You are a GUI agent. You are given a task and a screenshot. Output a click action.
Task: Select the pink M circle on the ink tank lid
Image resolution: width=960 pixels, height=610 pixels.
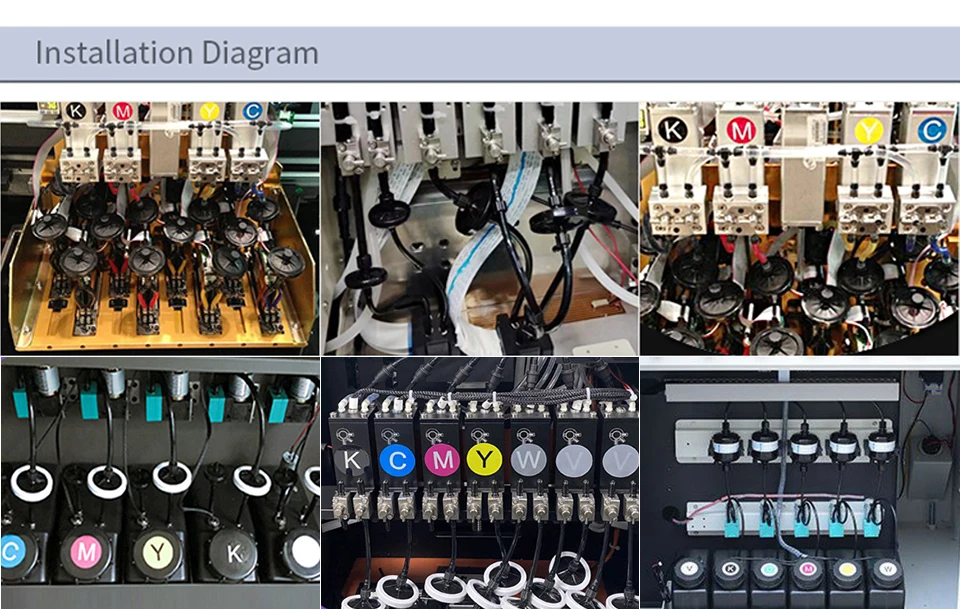pos(86,553)
